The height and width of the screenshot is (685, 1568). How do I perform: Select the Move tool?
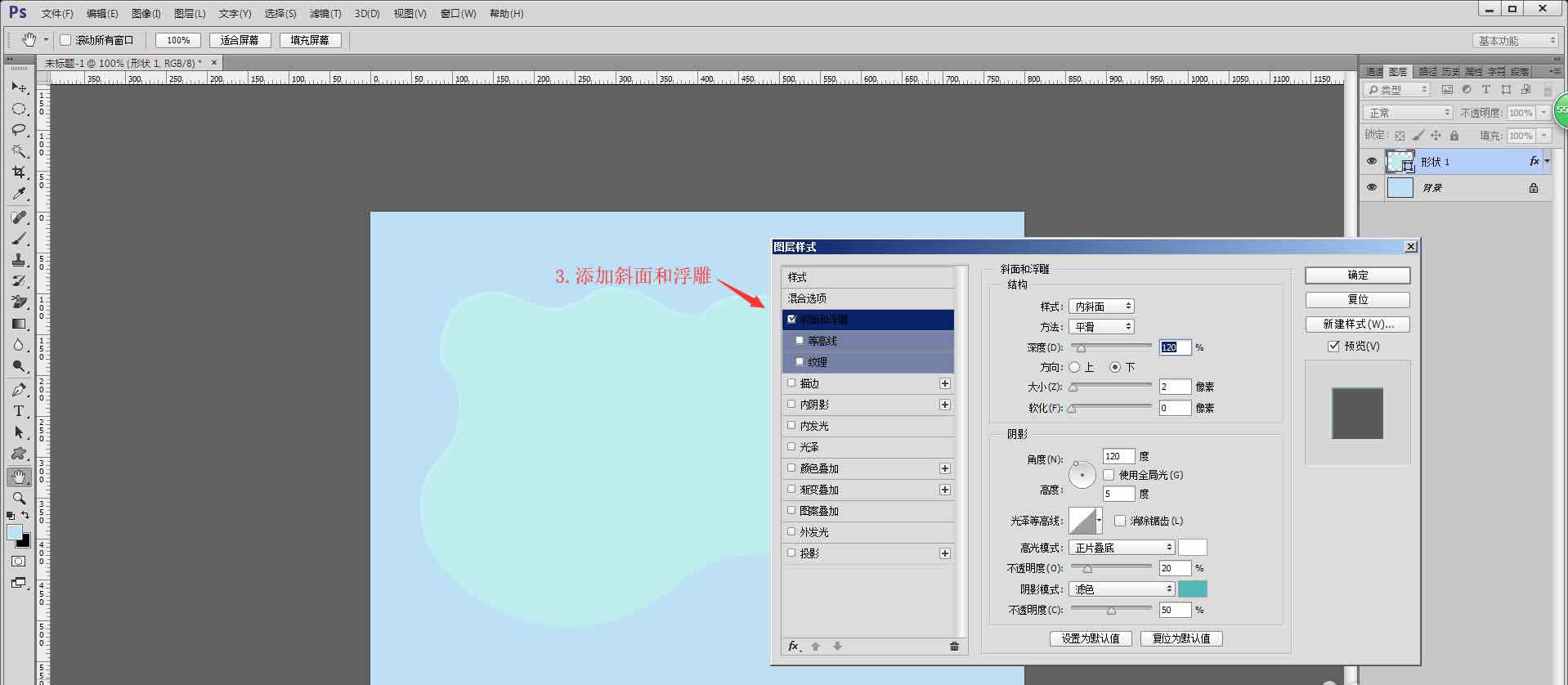tap(19, 87)
